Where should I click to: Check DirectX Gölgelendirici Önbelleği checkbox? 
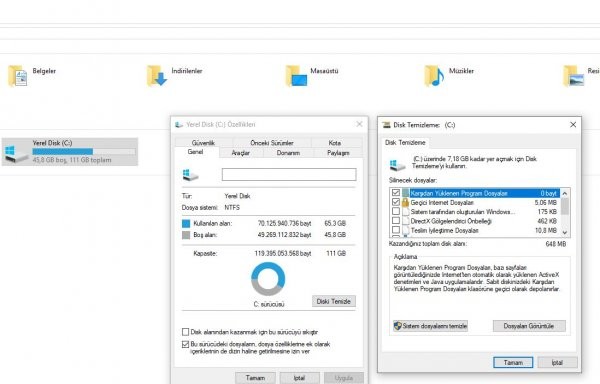[396, 221]
